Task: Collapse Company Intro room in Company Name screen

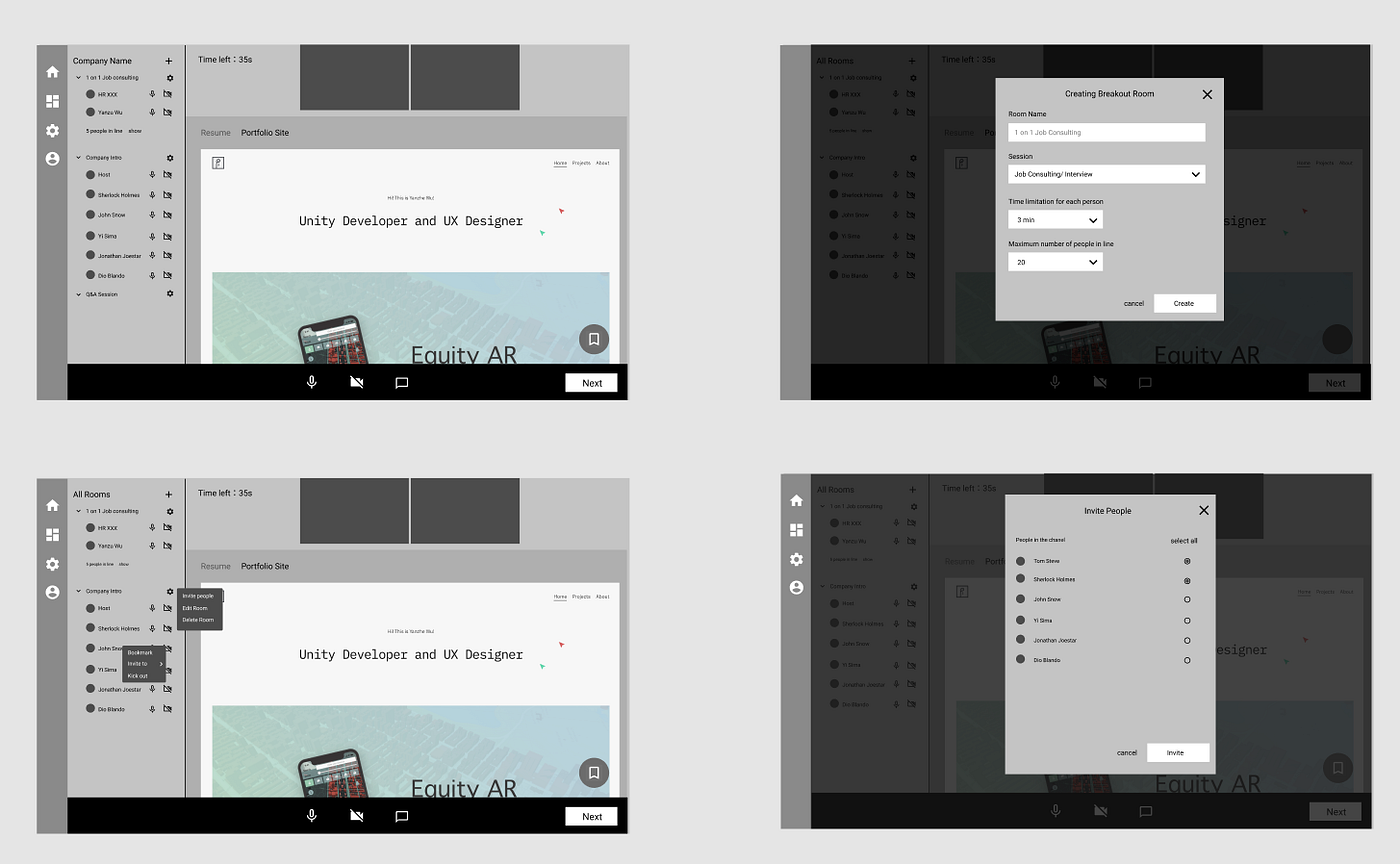Action: [79, 158]
